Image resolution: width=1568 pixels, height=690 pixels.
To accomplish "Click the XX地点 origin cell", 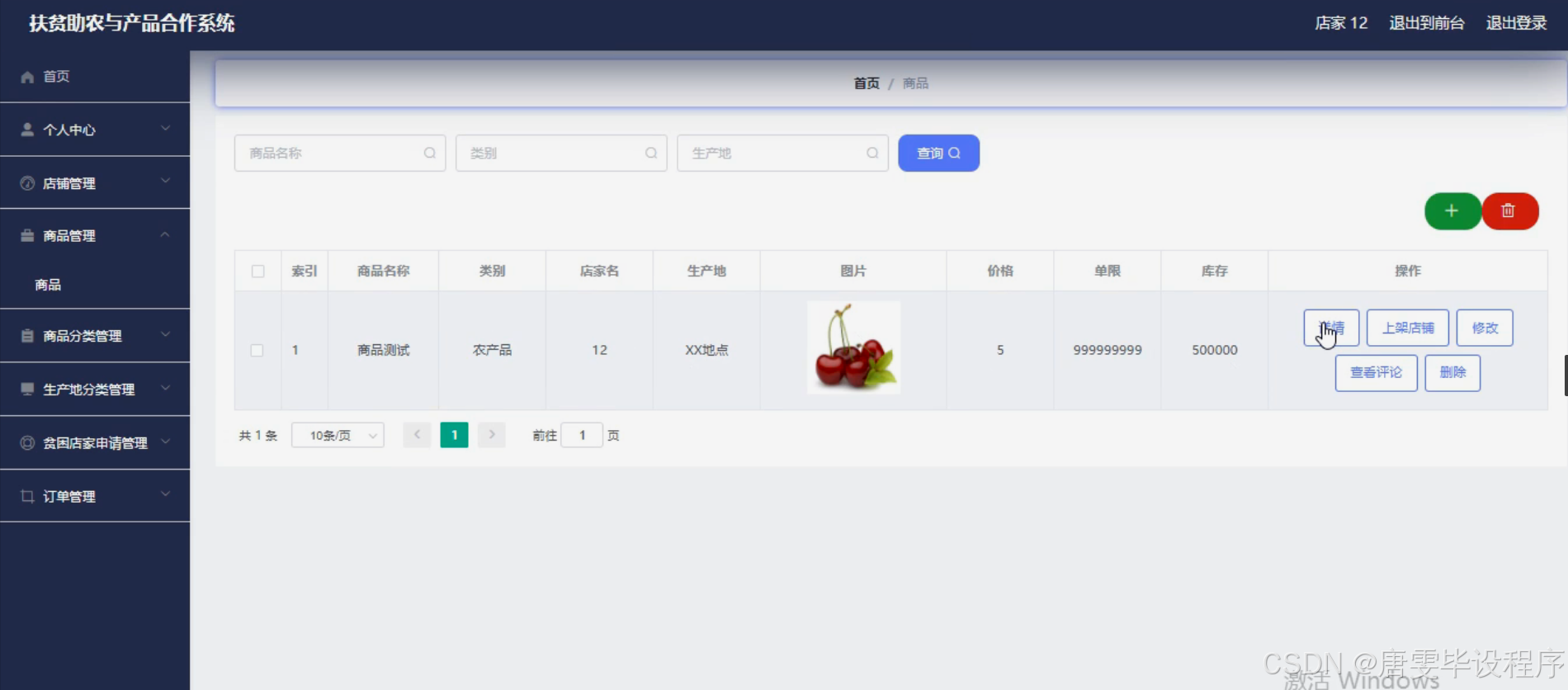I will [x=706, y=350].
